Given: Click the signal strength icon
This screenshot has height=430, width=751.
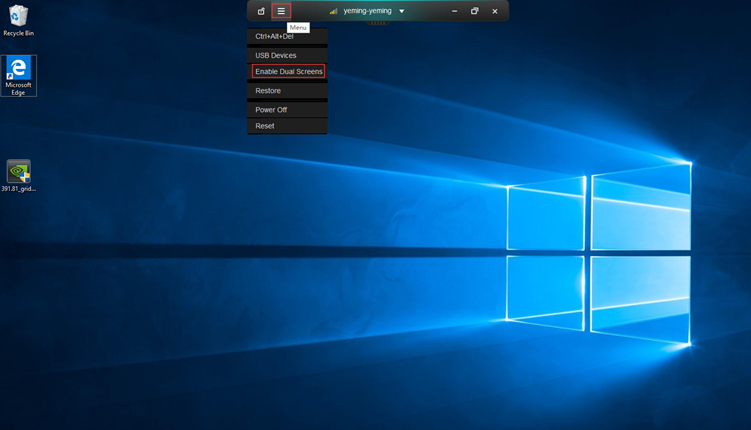Looking at the screenshot, I should [x=333, y=11].
